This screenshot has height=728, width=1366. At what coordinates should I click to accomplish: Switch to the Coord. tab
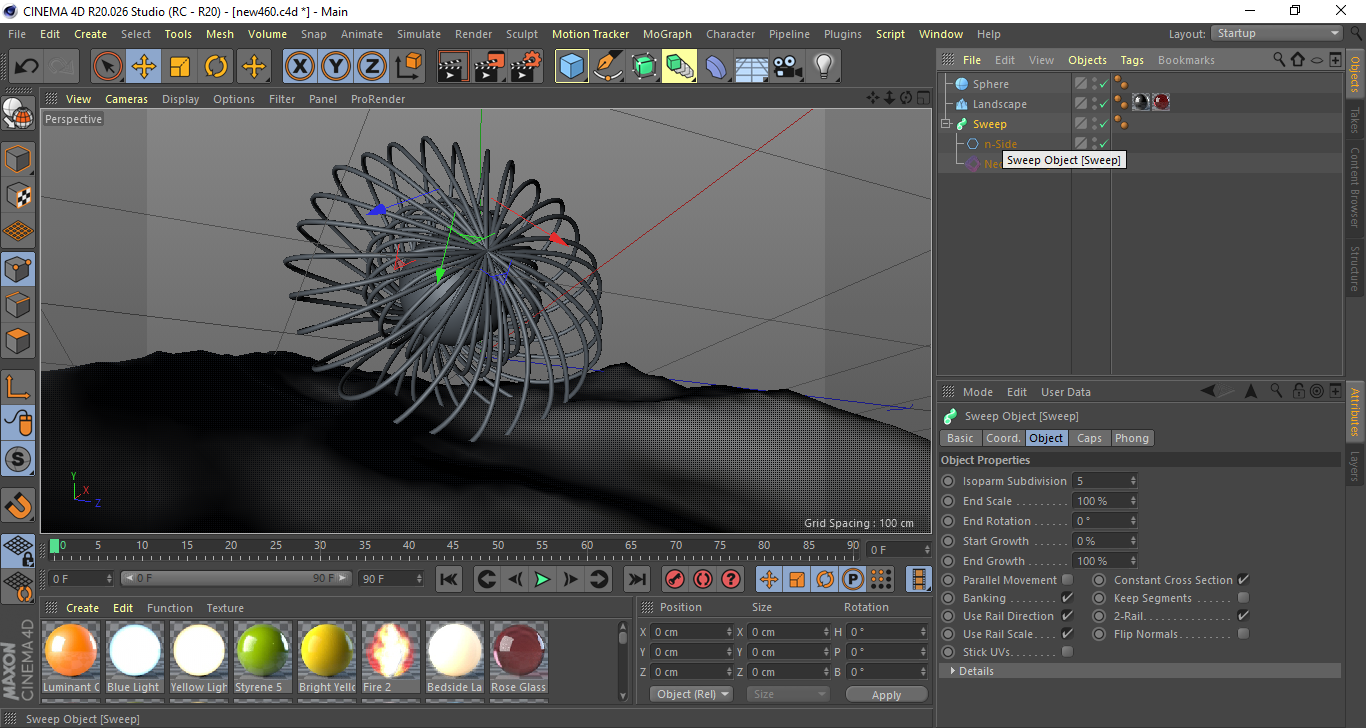(x=1002, y=438)
